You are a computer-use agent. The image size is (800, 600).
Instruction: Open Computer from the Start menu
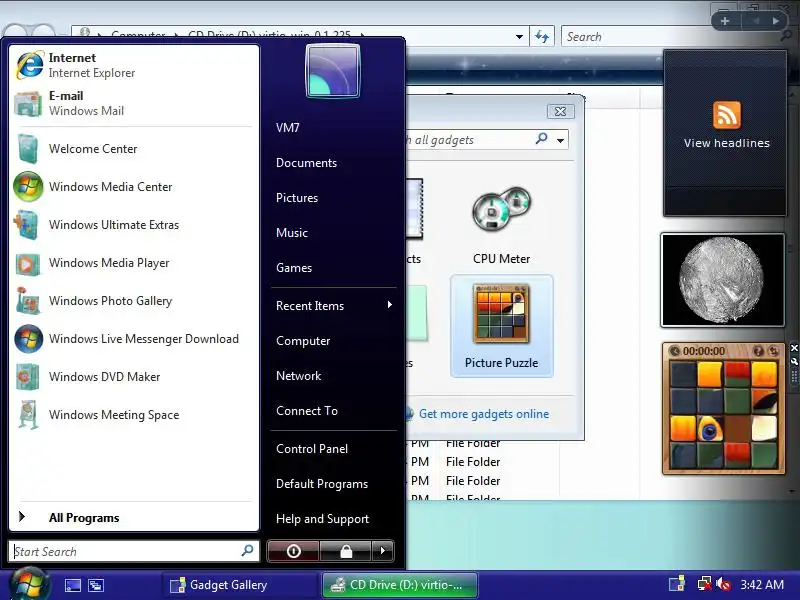coord(303,341)
